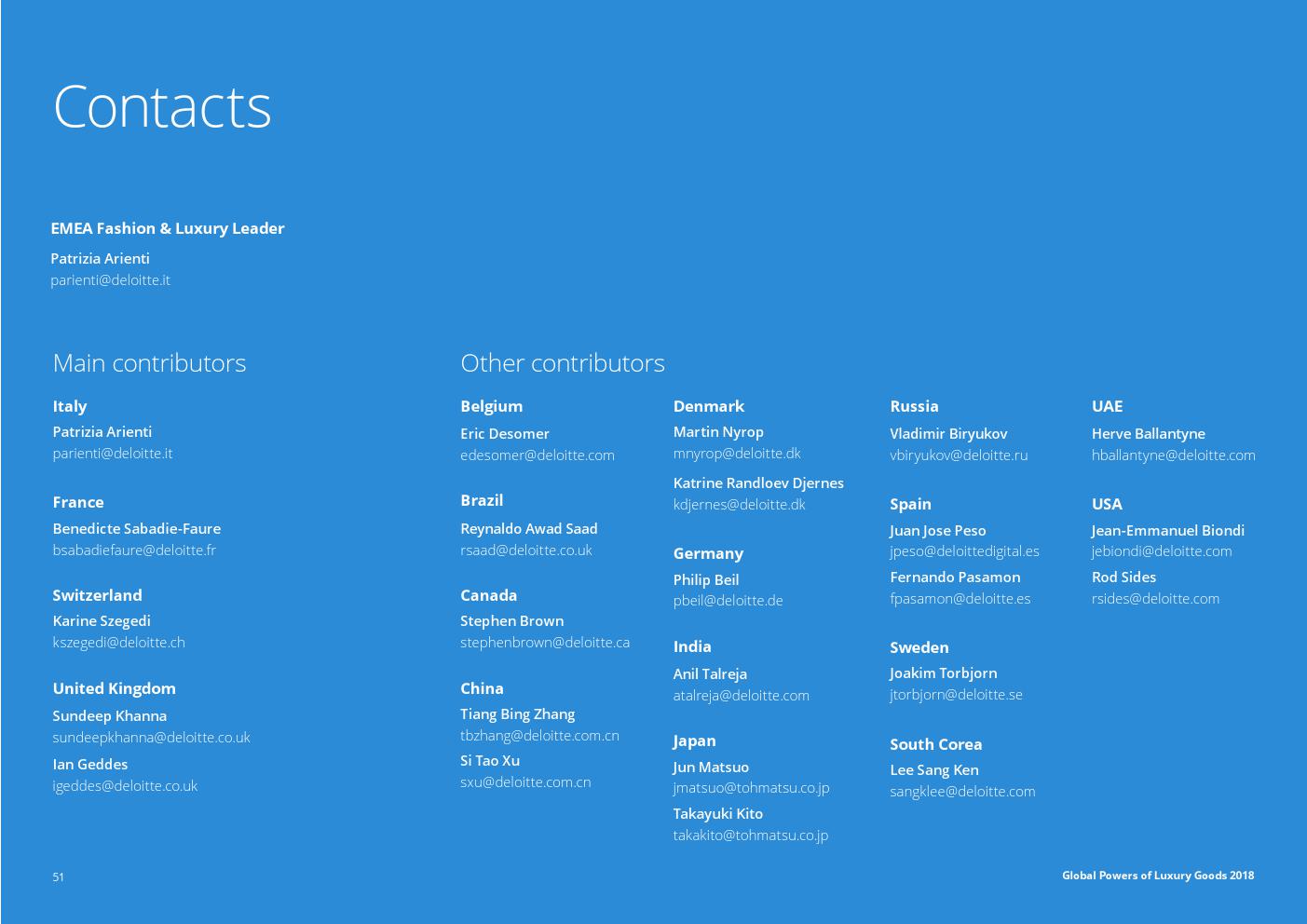Screen dimensions: 1307x924
Task: Open the atalreja@deloitte.com email link
Action: point(741,696)
